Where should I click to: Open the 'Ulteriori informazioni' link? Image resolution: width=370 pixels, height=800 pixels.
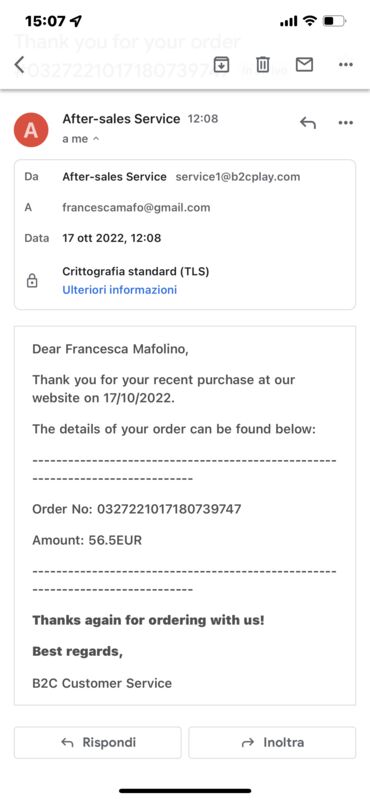tap(119, 290)
